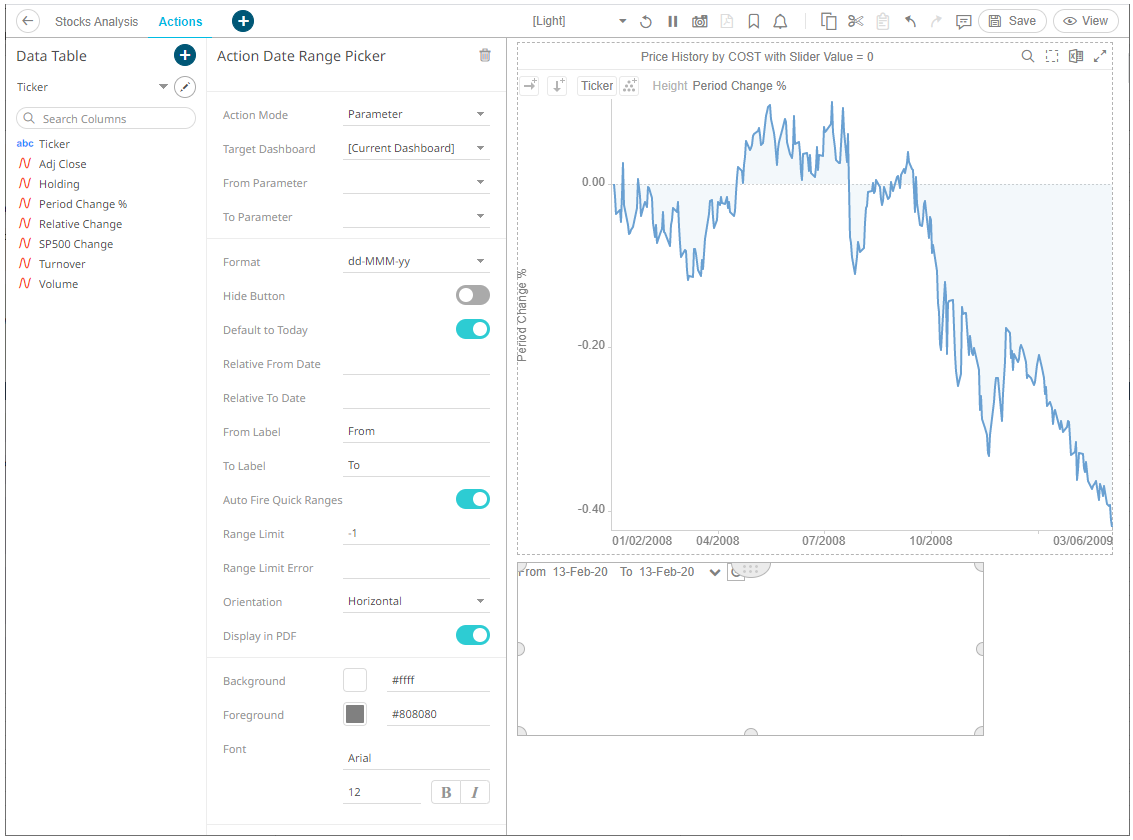The width and height of the screenshot is (1133, 840).
Task: Click the Save button
Action: tap(1012, 21)
